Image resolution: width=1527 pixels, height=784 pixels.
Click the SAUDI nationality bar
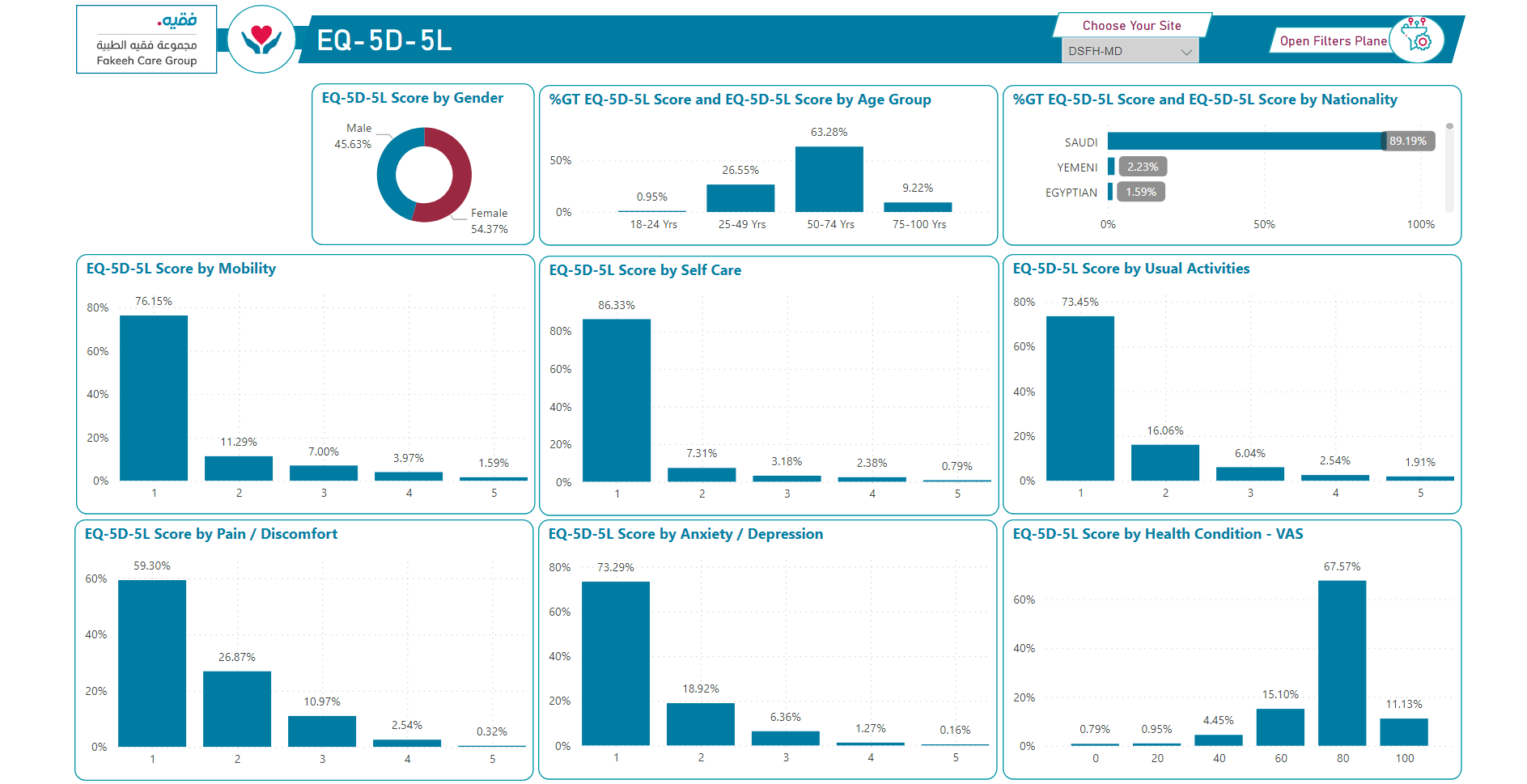1246,141
